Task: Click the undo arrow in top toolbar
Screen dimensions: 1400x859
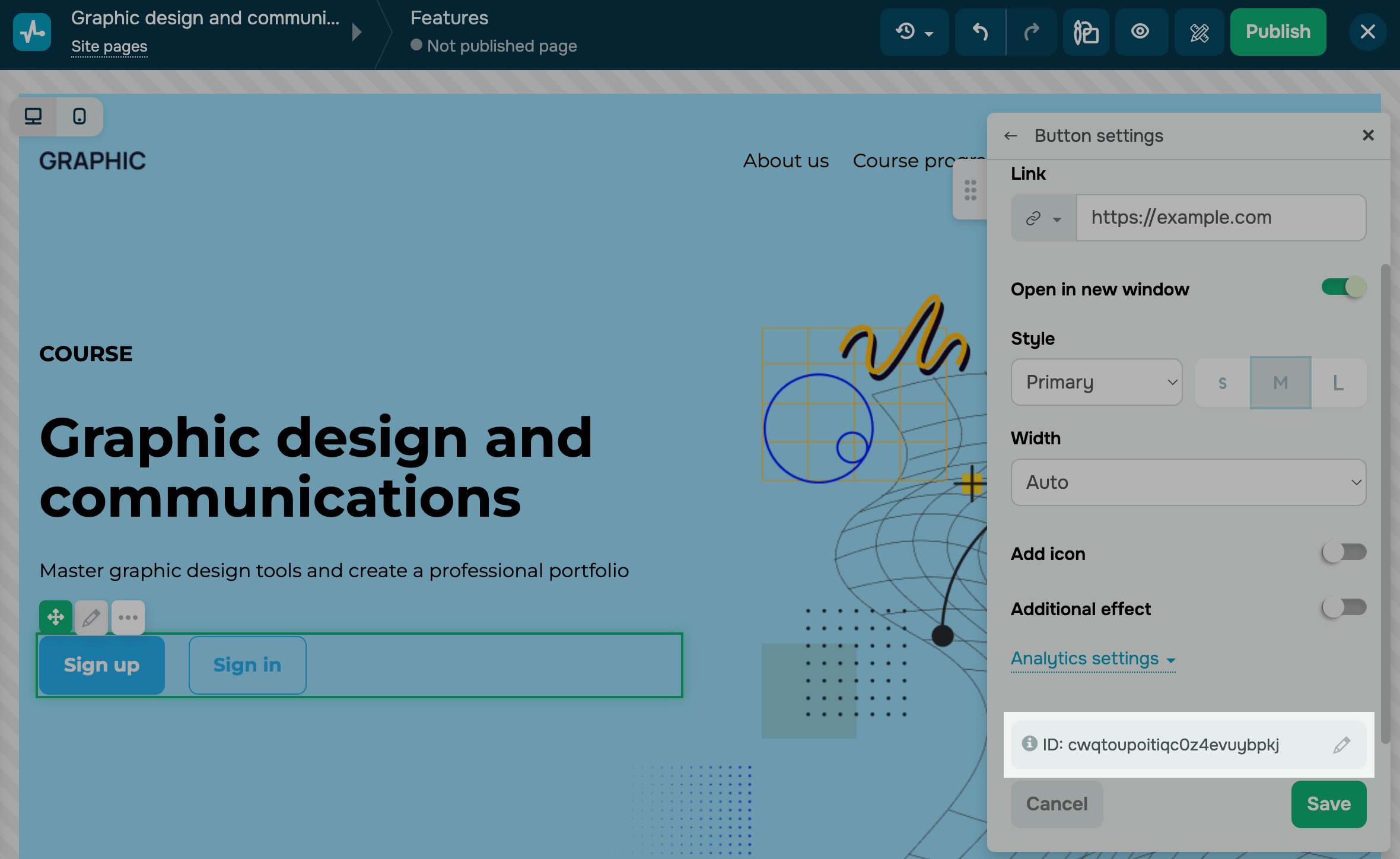Action: [x=979, y=32]
